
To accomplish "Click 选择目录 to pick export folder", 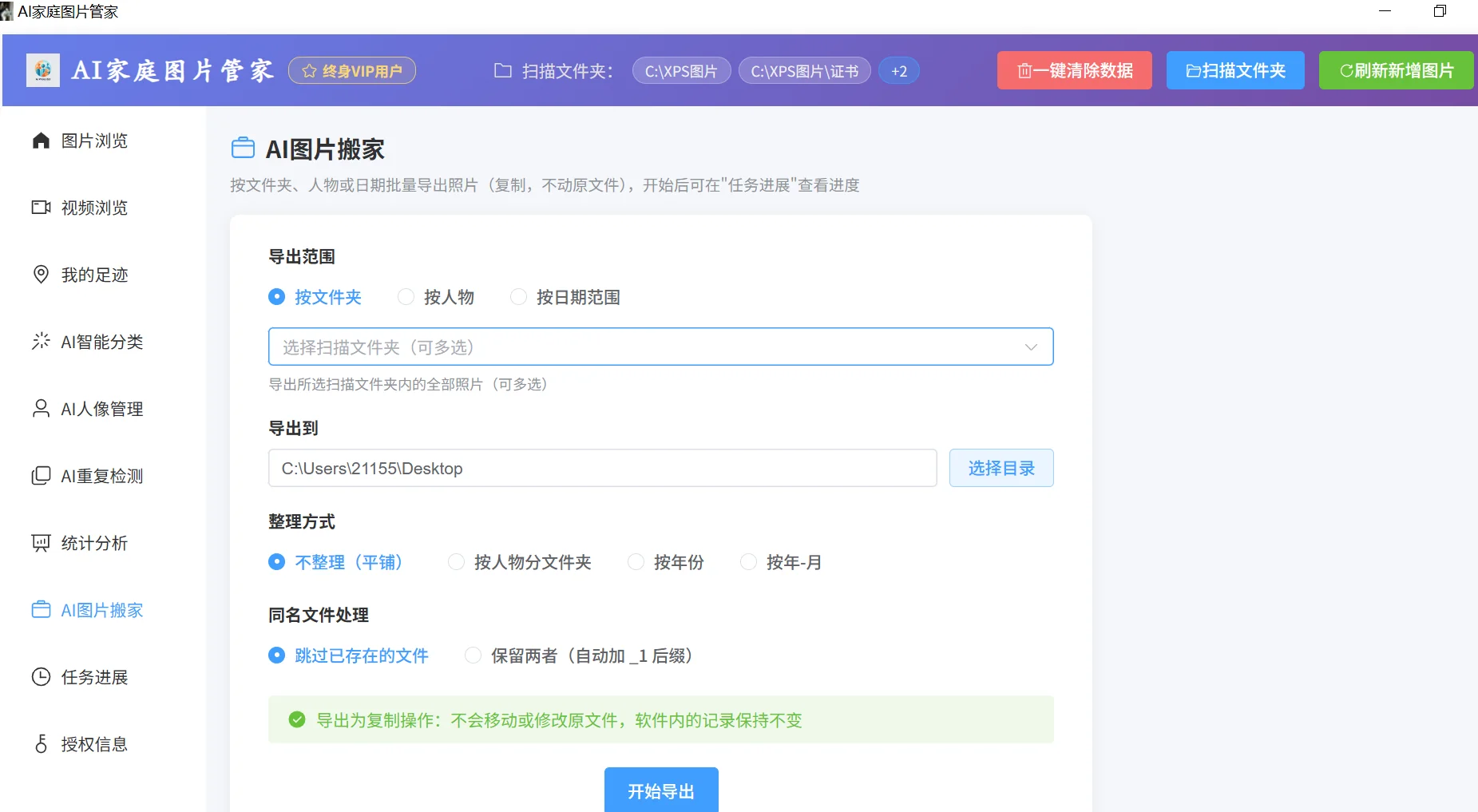I will coord(1001,468).
